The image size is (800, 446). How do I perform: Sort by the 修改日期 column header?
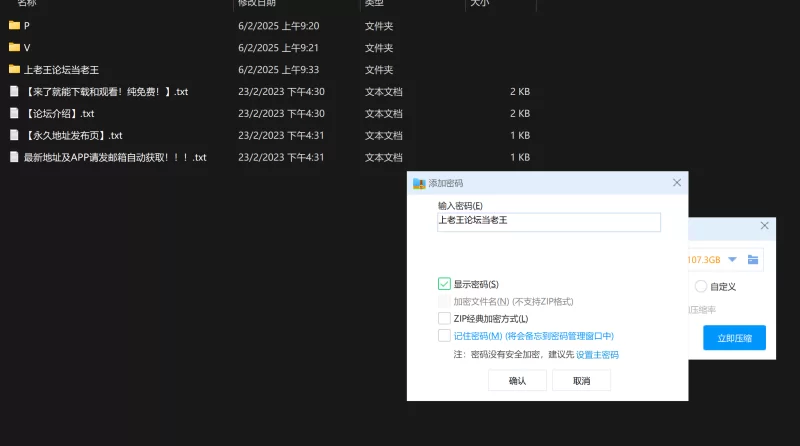click(x=257, y=3)
